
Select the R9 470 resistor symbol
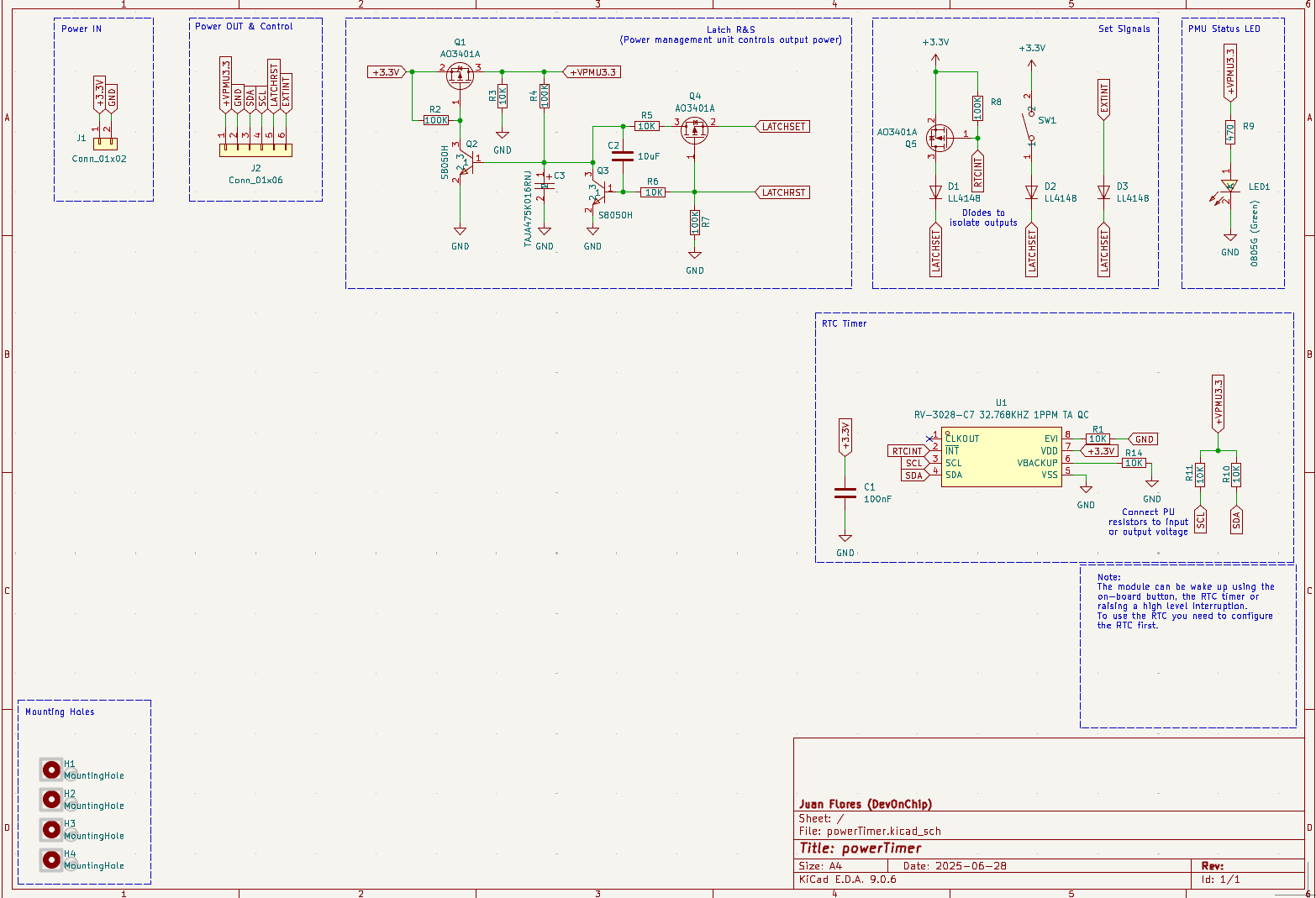coord(1229,132)
